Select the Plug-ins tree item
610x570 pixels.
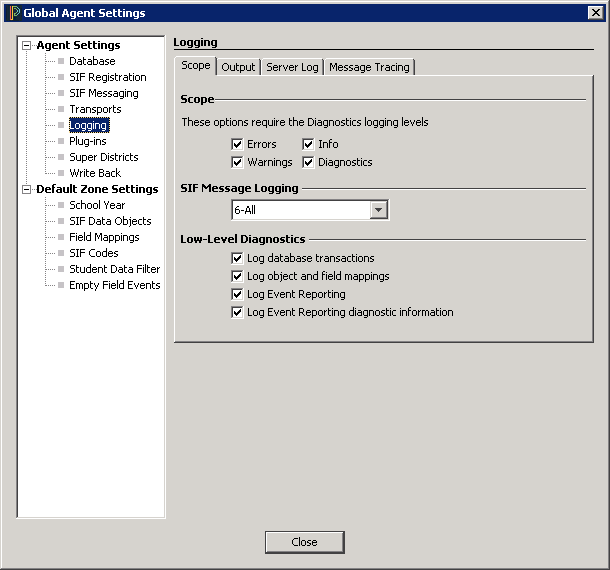88,141
